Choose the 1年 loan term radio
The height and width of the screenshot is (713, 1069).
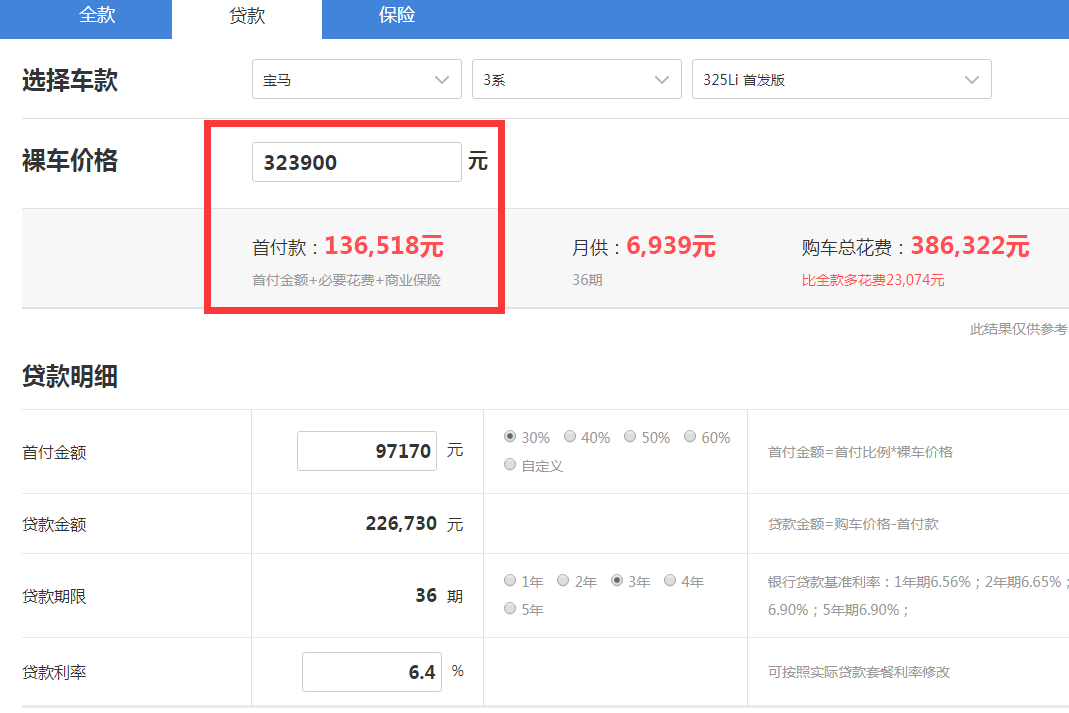coord(510,581)
